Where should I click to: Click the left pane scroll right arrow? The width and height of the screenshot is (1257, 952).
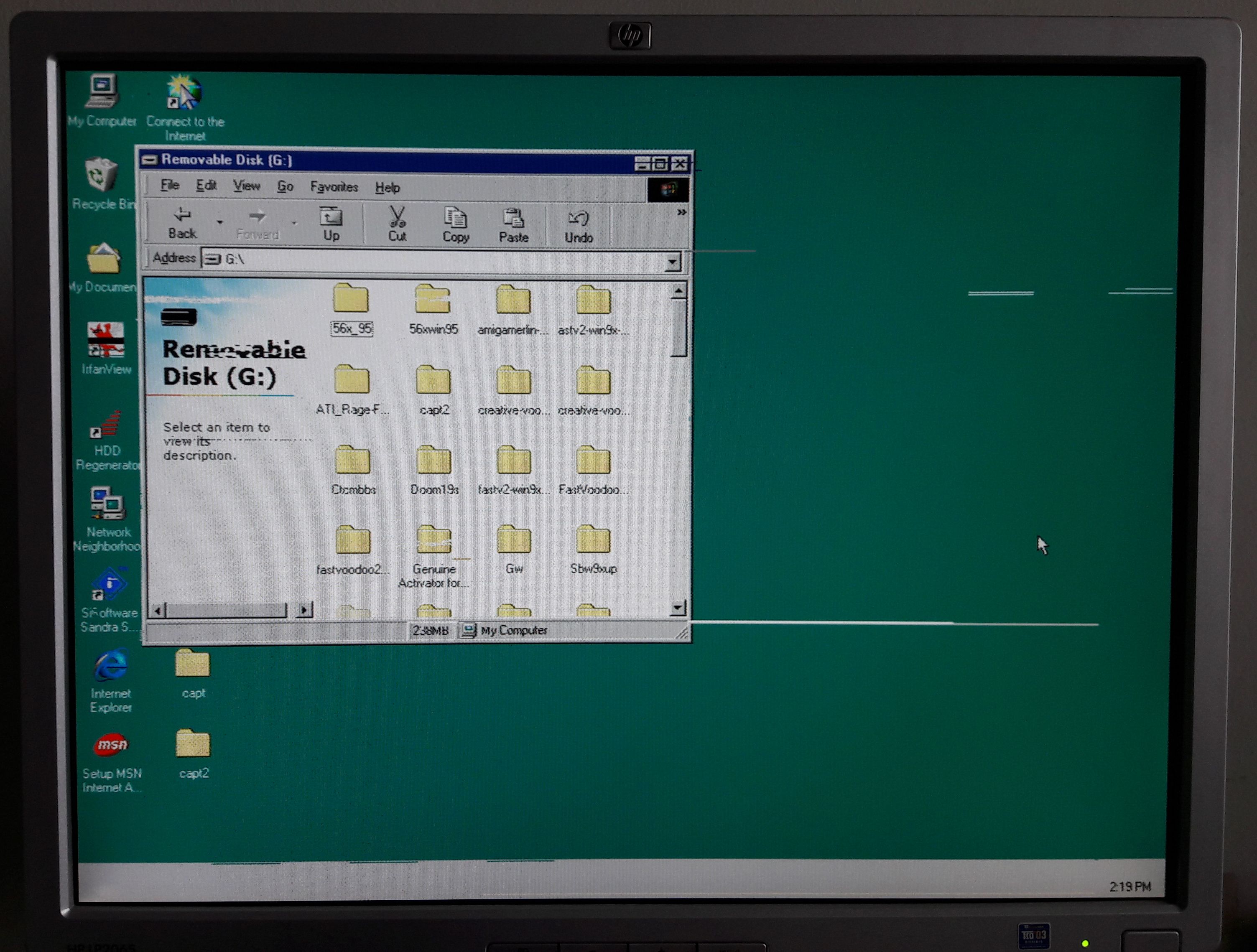click(x=304, y=610)
